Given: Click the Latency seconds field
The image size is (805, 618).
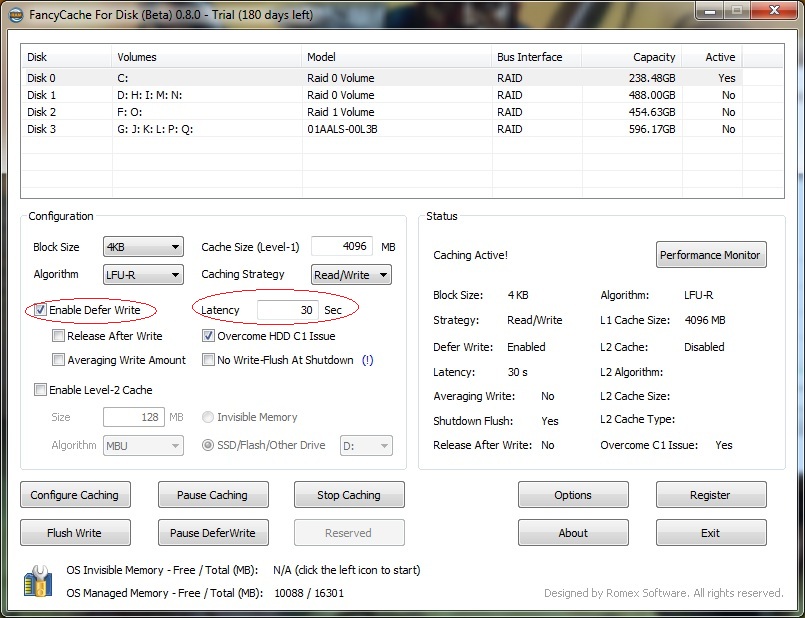Looking at the screenshot, I should pyautogui.click(x=288, y=310).
